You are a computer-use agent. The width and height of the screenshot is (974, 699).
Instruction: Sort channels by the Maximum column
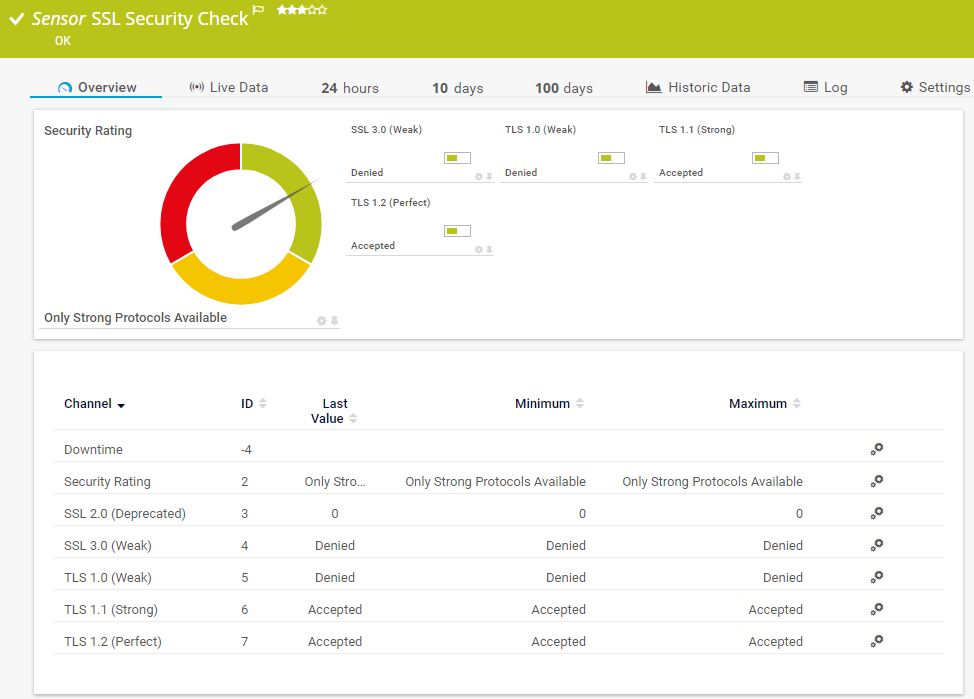pyautogui.click(x=796, y=404)
